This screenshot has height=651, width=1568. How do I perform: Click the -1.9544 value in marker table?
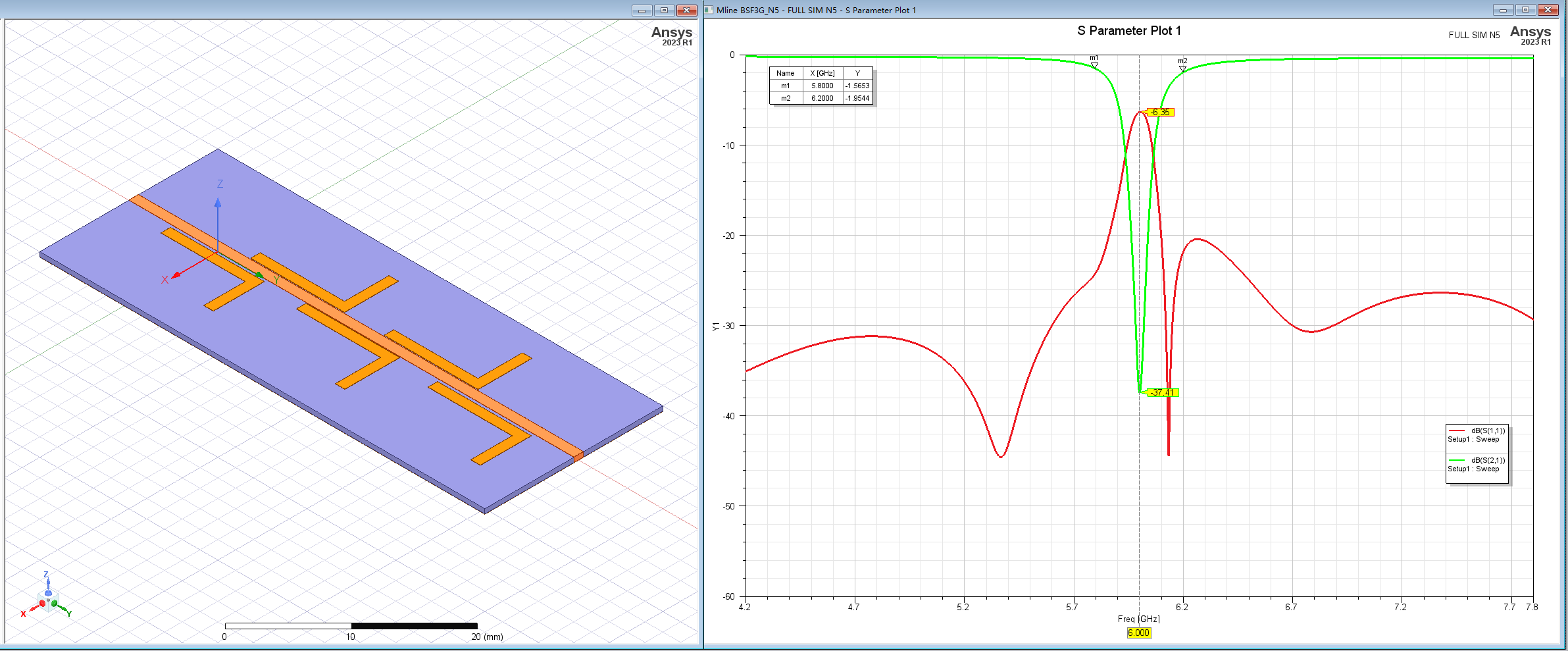pos(857,98)
